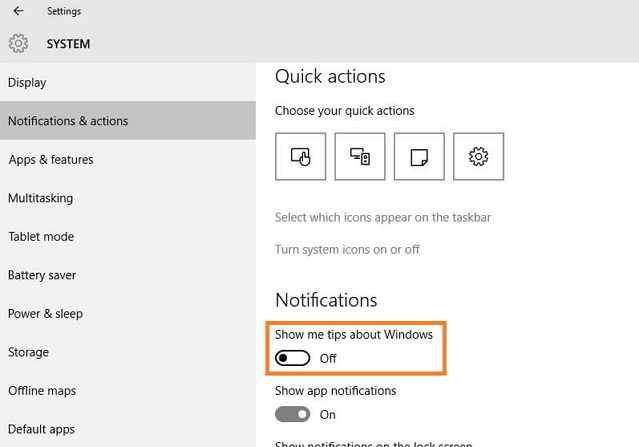
Task: Turn off Show app notifications toggle
Action: (293, 414)
